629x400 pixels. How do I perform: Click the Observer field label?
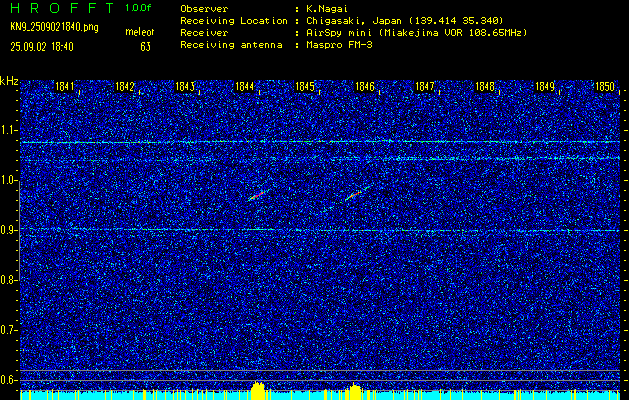click(x=204, y=8)
